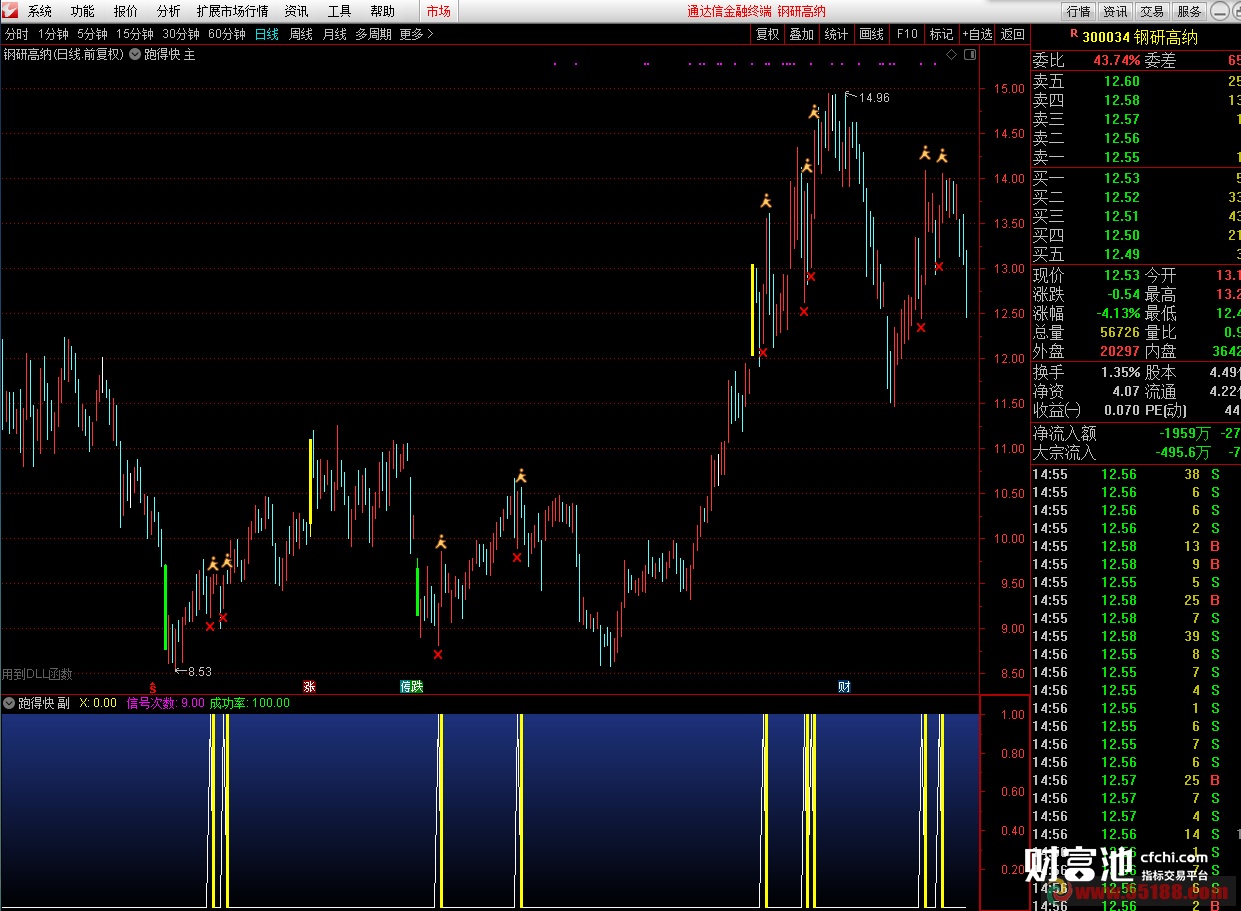Click the red R badge beside 300034
The height and width of the screenshot is (911, 1241).
coord(1073,36)
